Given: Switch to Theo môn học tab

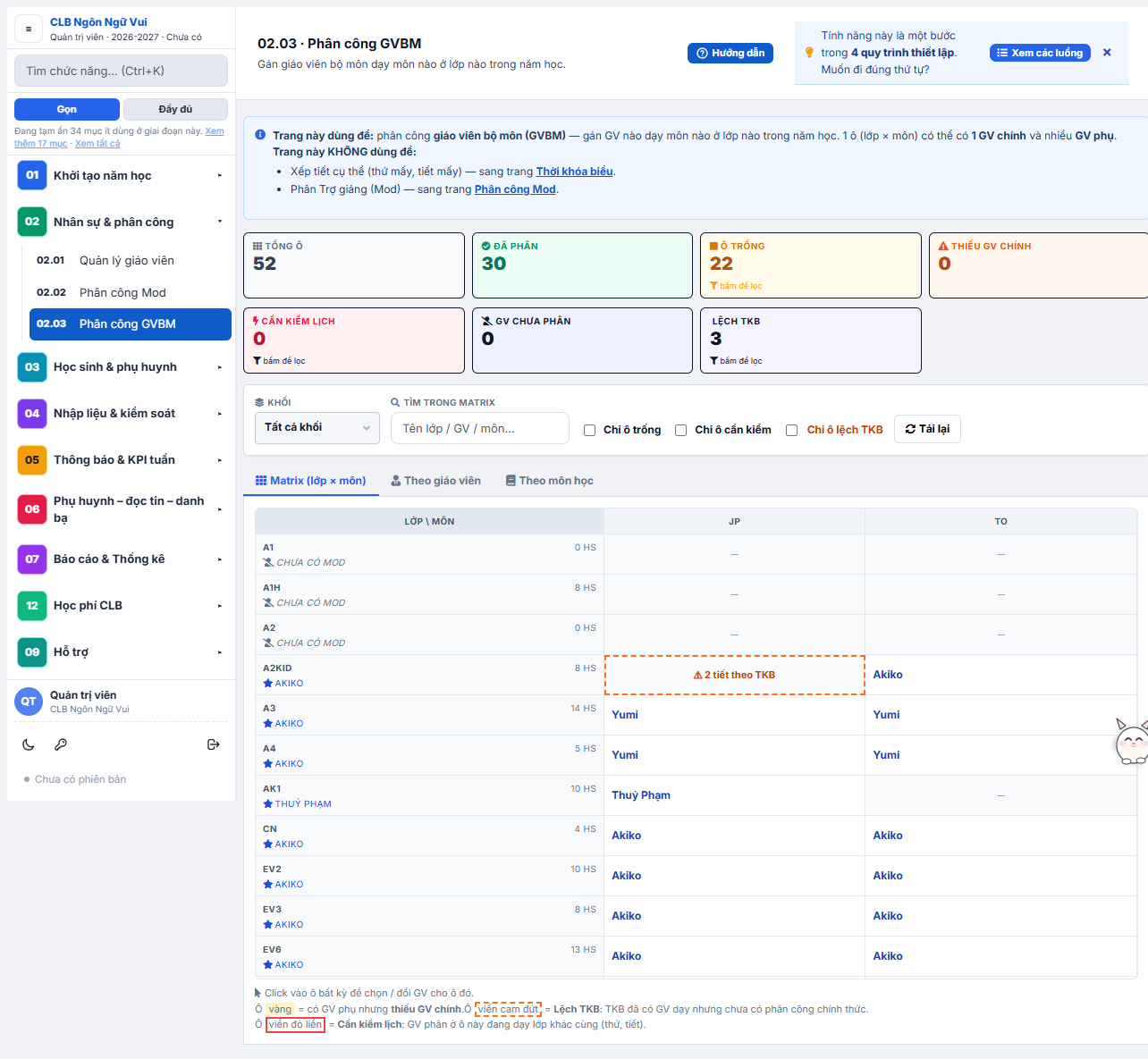Looking at the screenshot, I should tap(549, 481).
